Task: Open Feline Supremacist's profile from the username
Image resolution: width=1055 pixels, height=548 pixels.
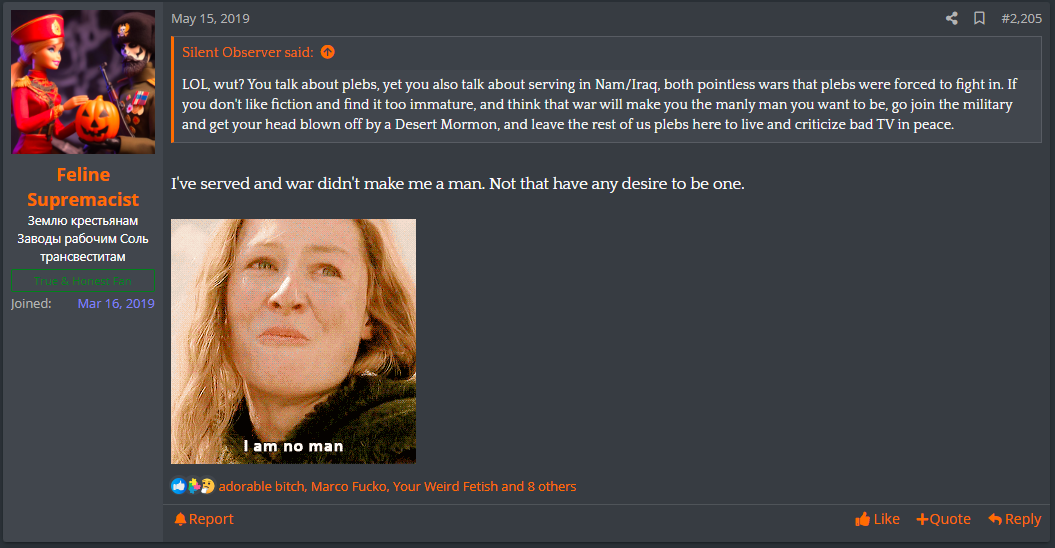Action: coord(83,187)
